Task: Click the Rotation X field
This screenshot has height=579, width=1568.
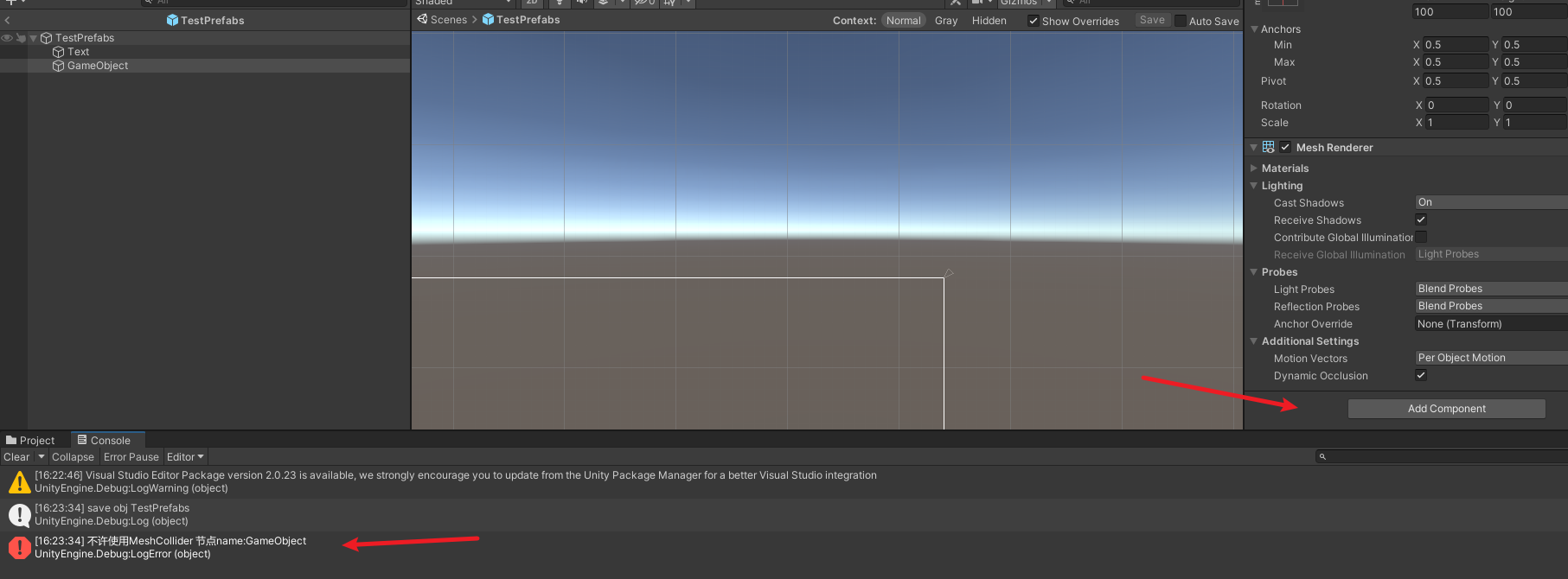Action: [1457, 105]
